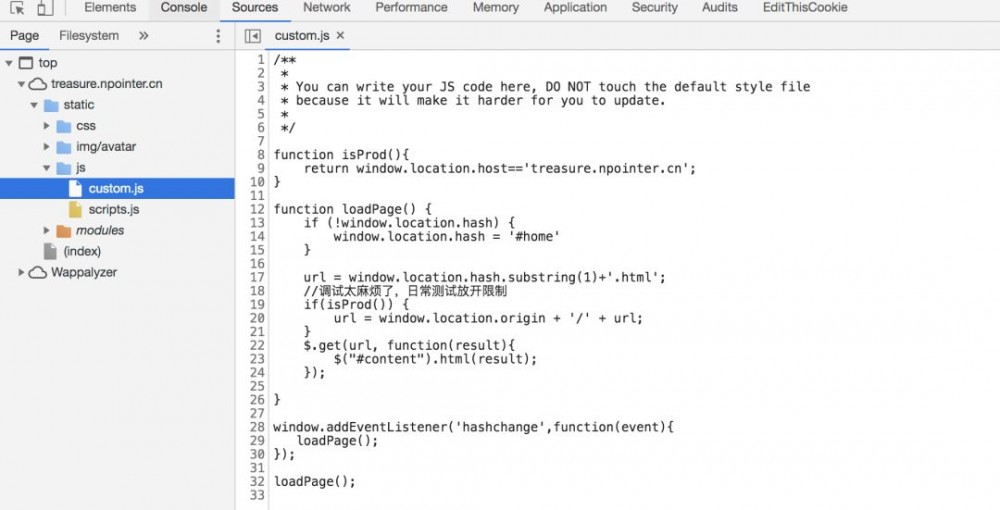This screenshot has width=1000, height=510.
Task: Click the treasure.npointer.cn cloud icon
Action: (x=38, y=84)
